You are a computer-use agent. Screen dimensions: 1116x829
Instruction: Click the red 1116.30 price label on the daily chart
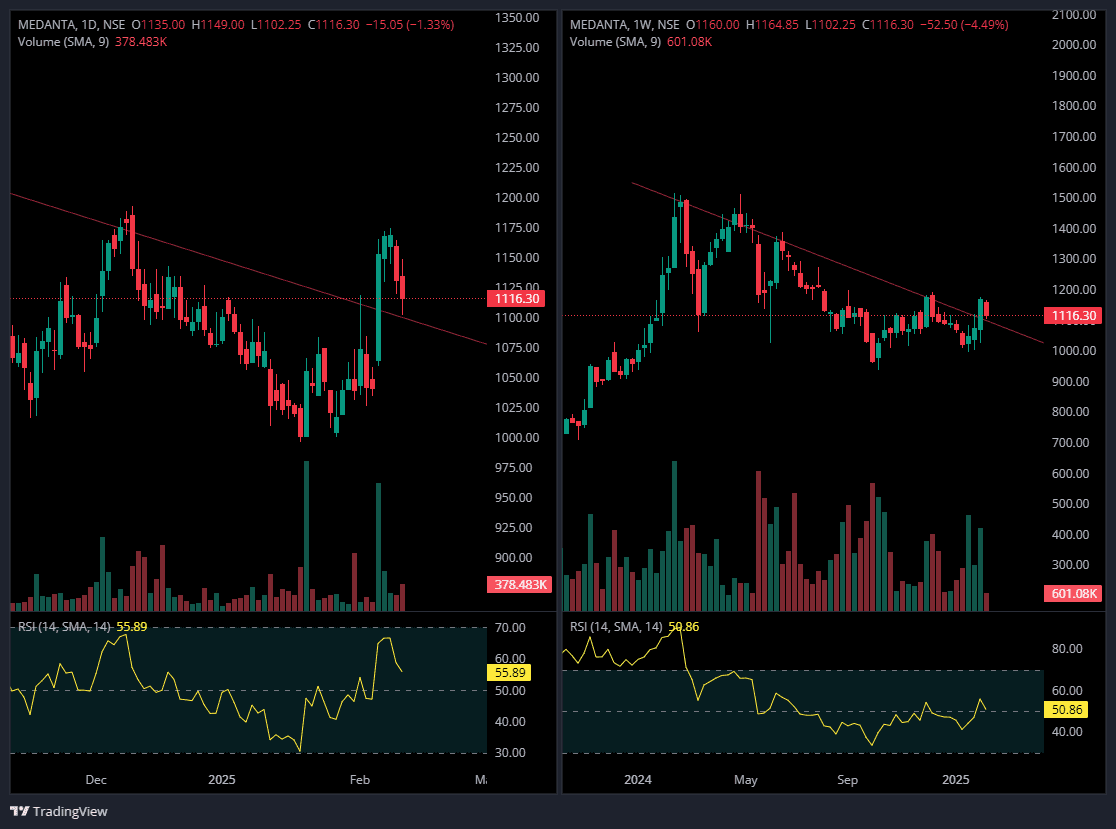[x=517, y=299]
